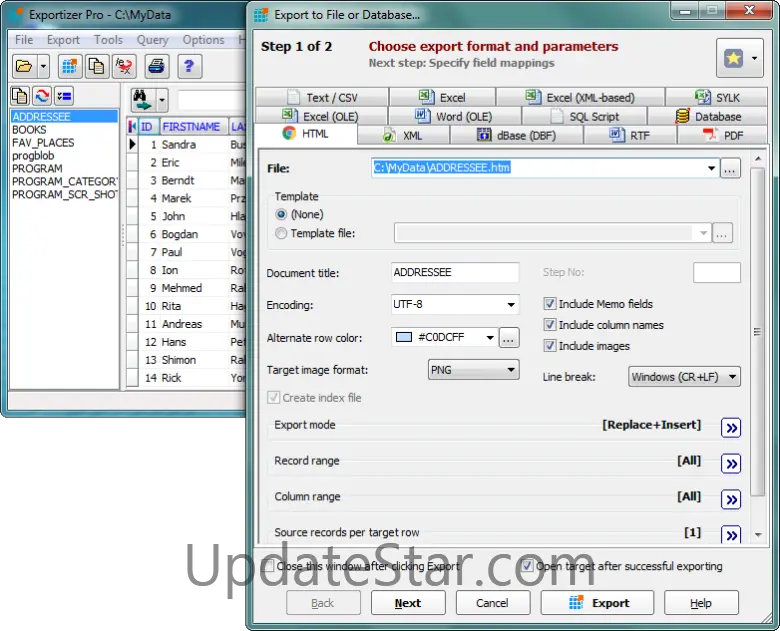Screen dimensions: 780x631
Task: Click the Next button
Action: coord(408,603)
